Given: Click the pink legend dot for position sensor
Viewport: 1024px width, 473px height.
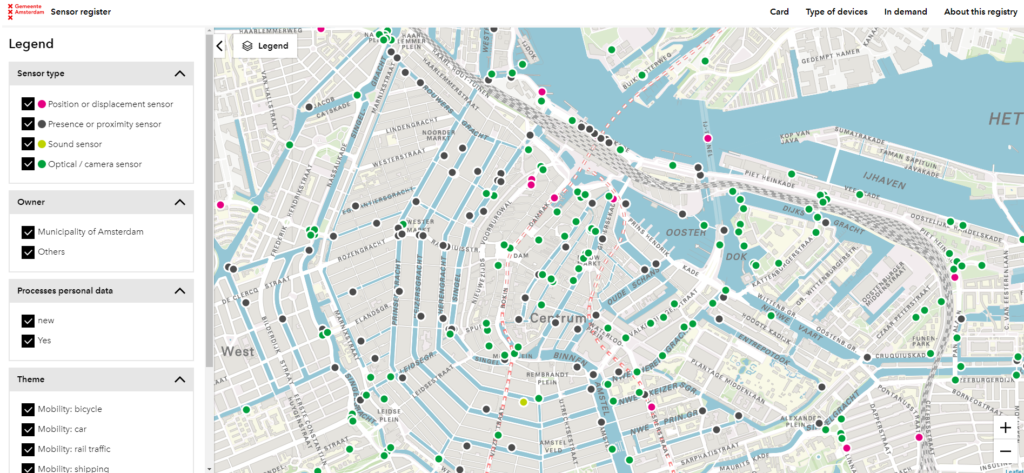Looking at the screenshot, I should coord(42,104).
